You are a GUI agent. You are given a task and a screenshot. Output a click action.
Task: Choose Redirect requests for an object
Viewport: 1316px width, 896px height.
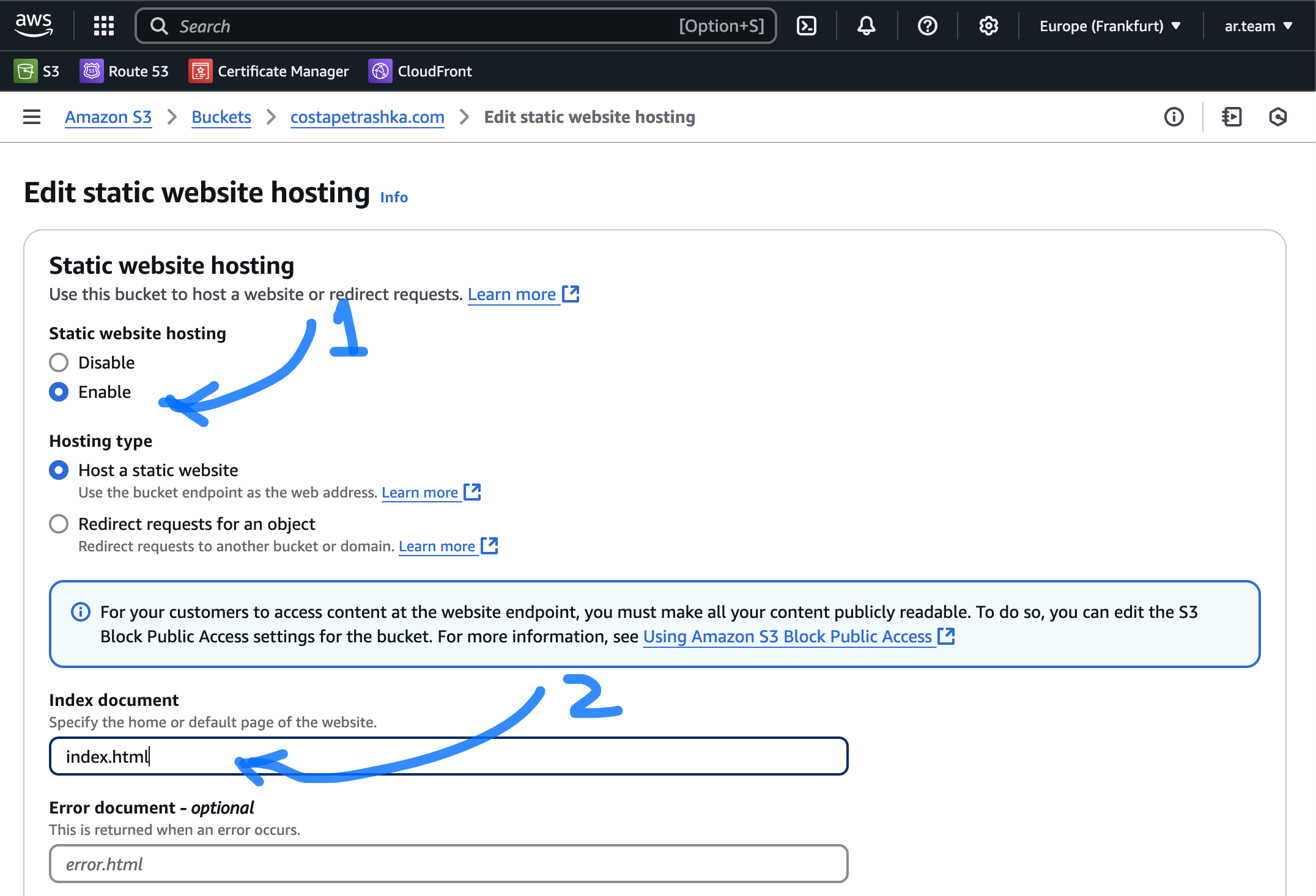(x=59, y=524)
